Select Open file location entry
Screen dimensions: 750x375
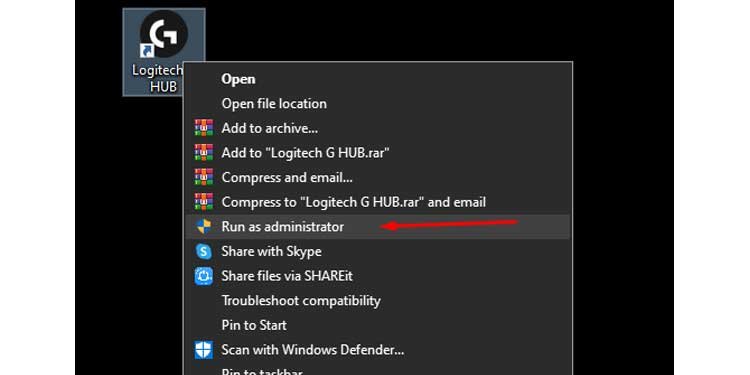coord(274,103)
